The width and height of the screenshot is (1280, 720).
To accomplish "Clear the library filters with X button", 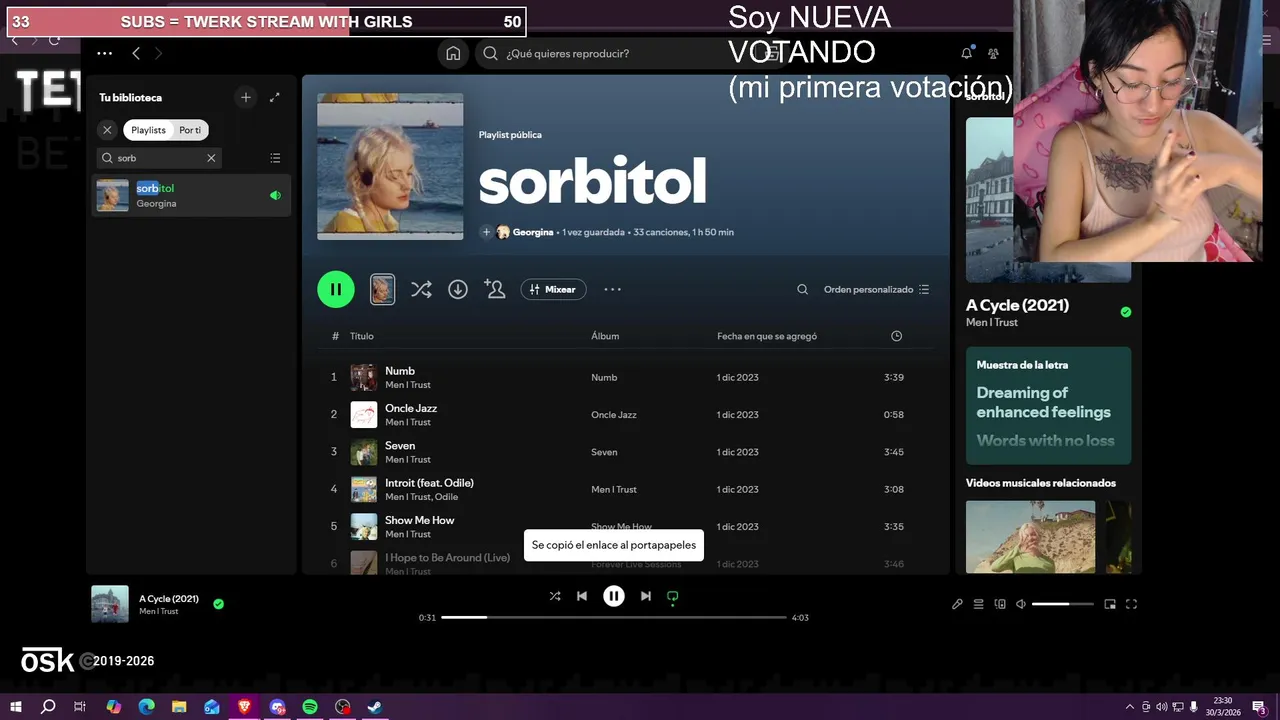I will coord(108,130).
